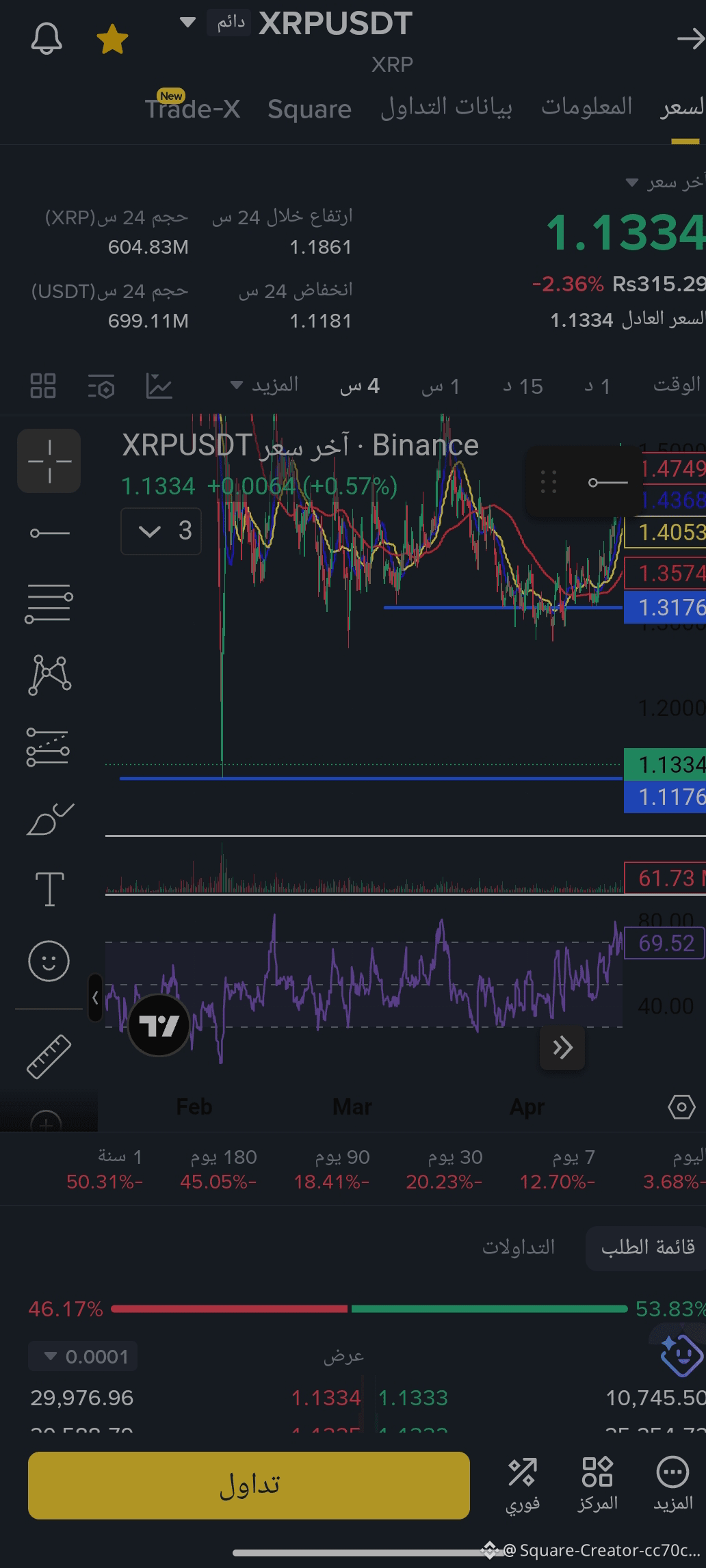Open the بيانات التداول tab

pyautogui.click(x=446, y=107)
